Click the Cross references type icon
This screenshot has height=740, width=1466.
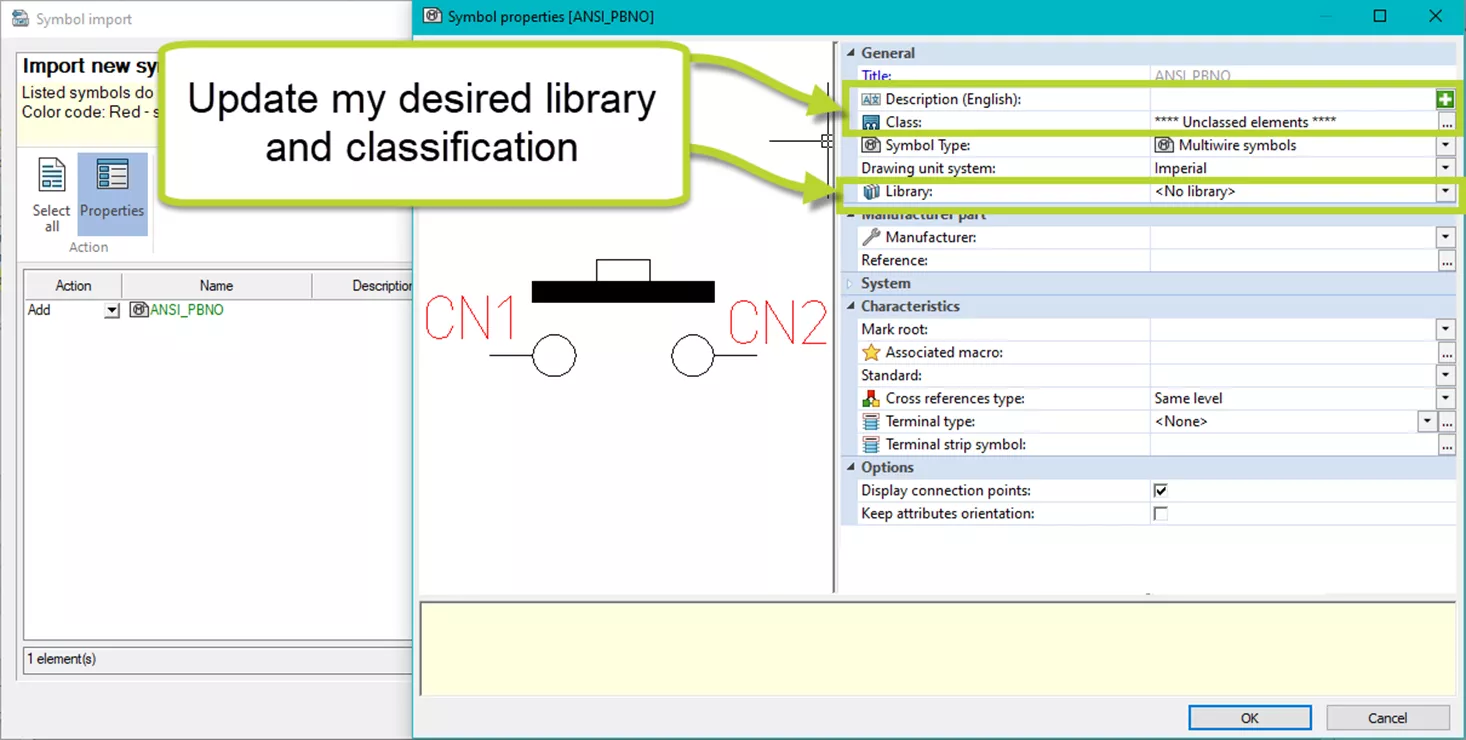click(x=871, y=398)
